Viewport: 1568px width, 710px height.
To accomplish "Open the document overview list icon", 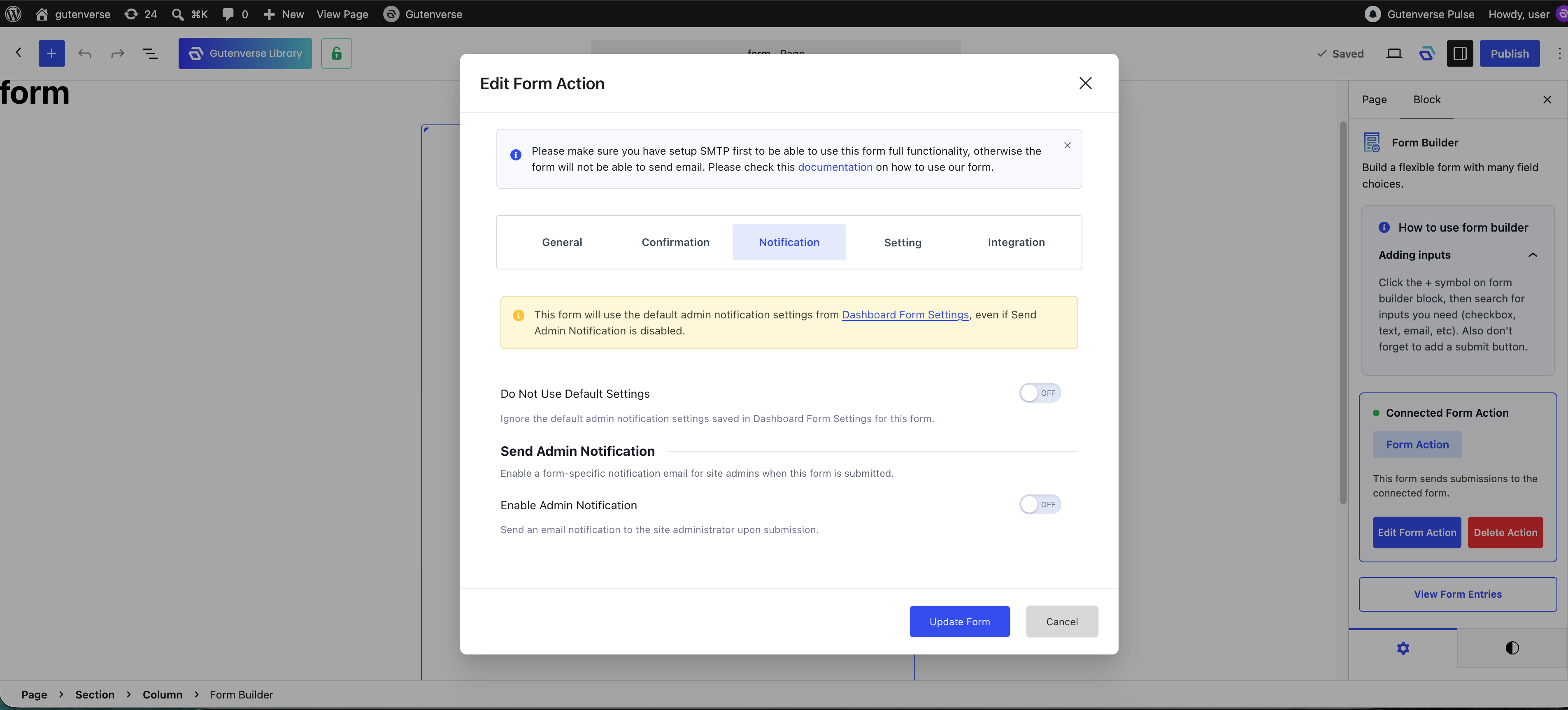I will pyautogui.click(x=150, y=53).
